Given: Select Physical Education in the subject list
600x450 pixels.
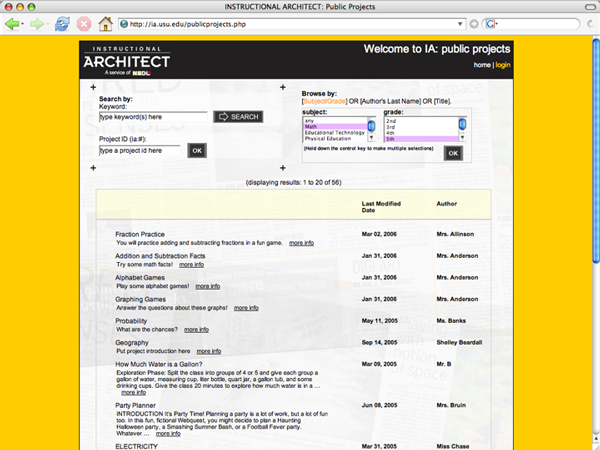Looking at the screenshot, I should (335, 139).
